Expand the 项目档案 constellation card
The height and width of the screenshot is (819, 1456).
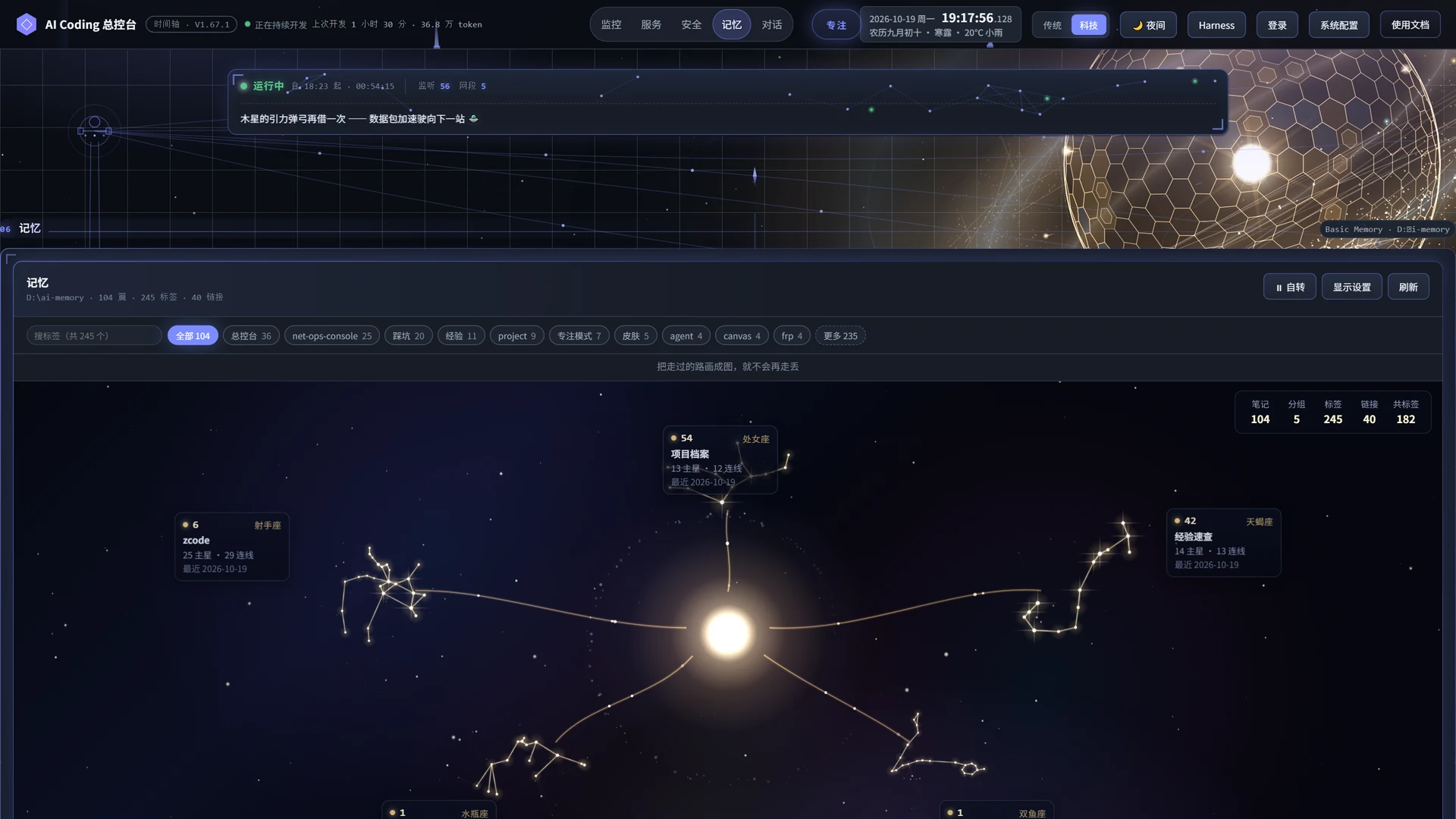[720, 460]
